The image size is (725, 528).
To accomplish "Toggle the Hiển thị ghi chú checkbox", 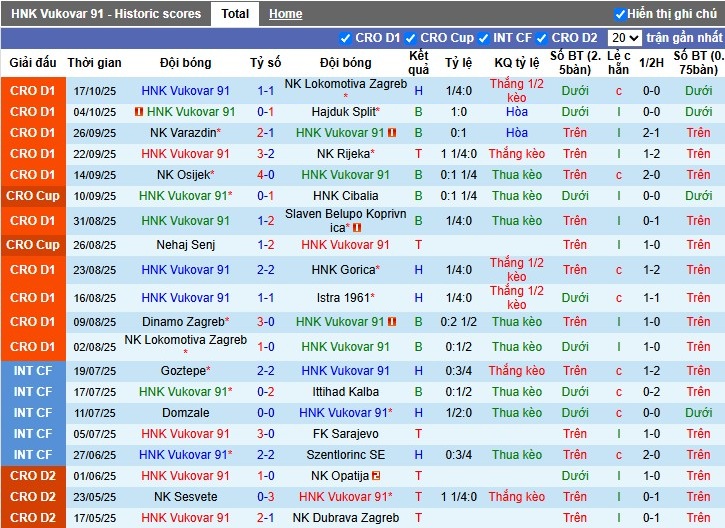I will [620, 14].
